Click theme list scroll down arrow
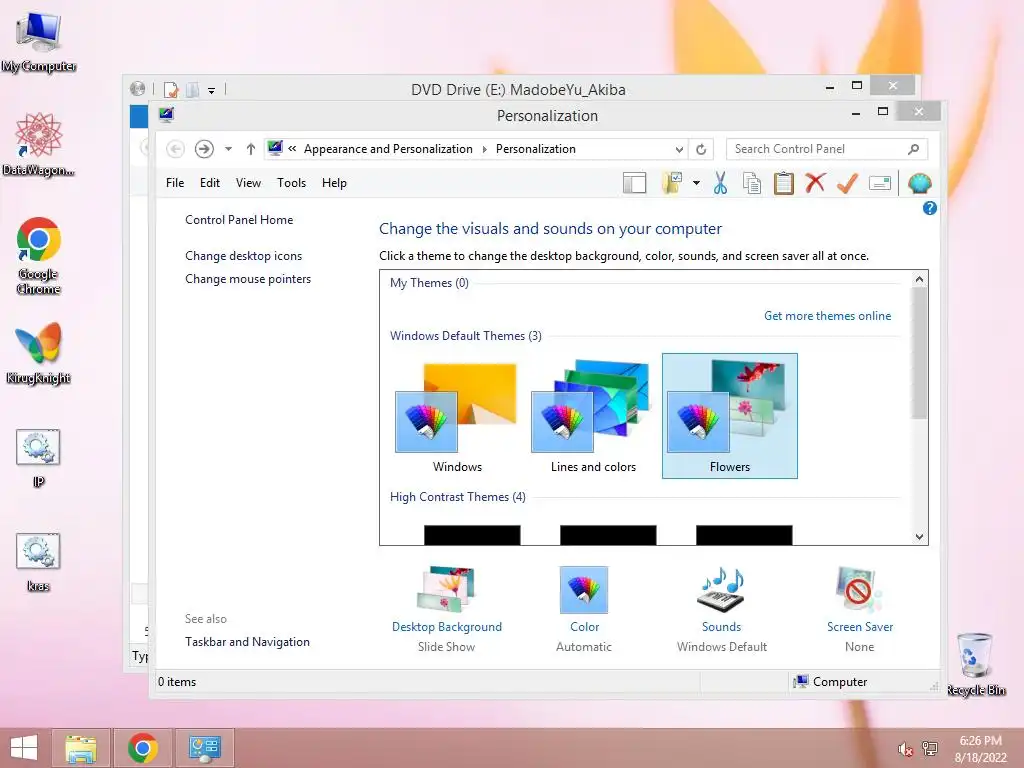The image size is (1024, 768). [920, 537]
